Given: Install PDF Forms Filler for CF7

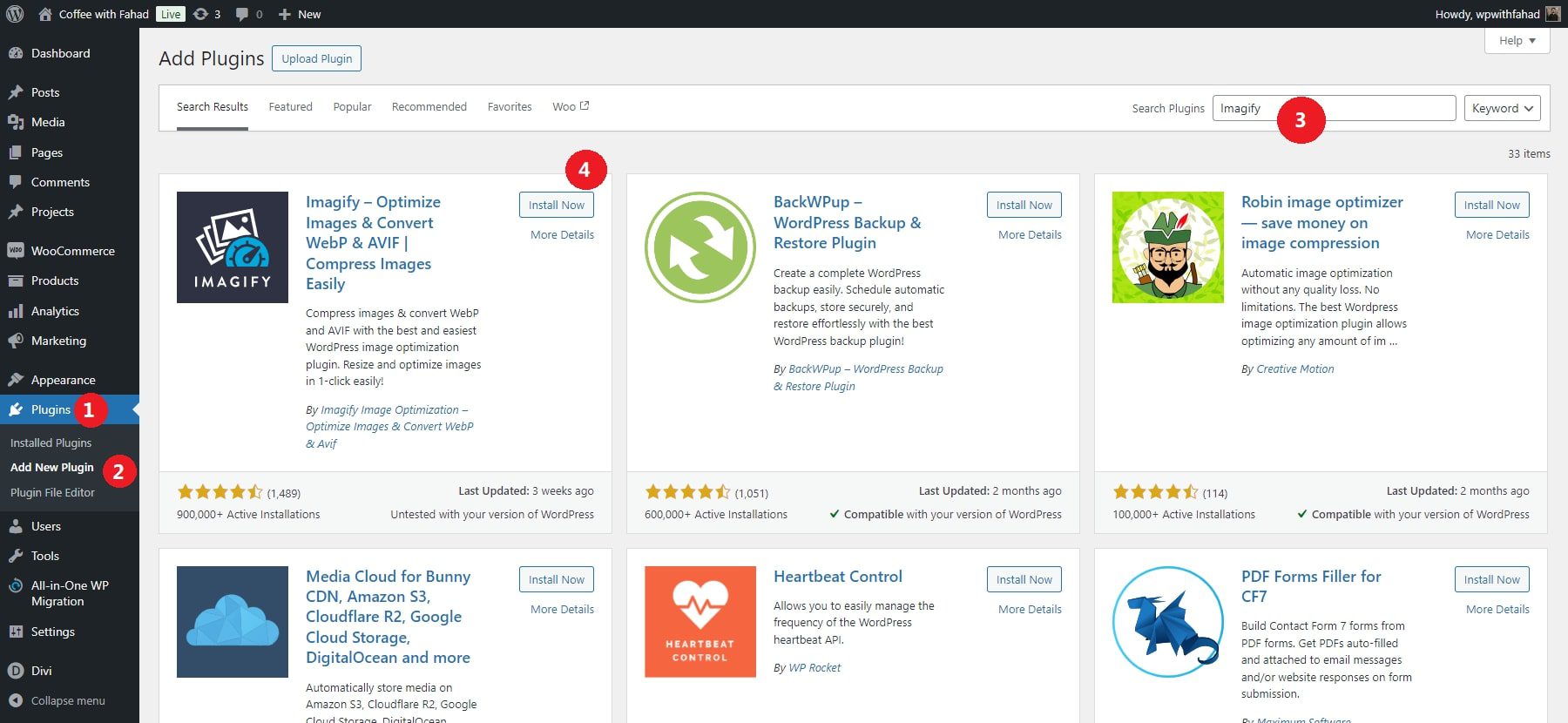Looking at the screenshot, I should (x=1492, y=579).
